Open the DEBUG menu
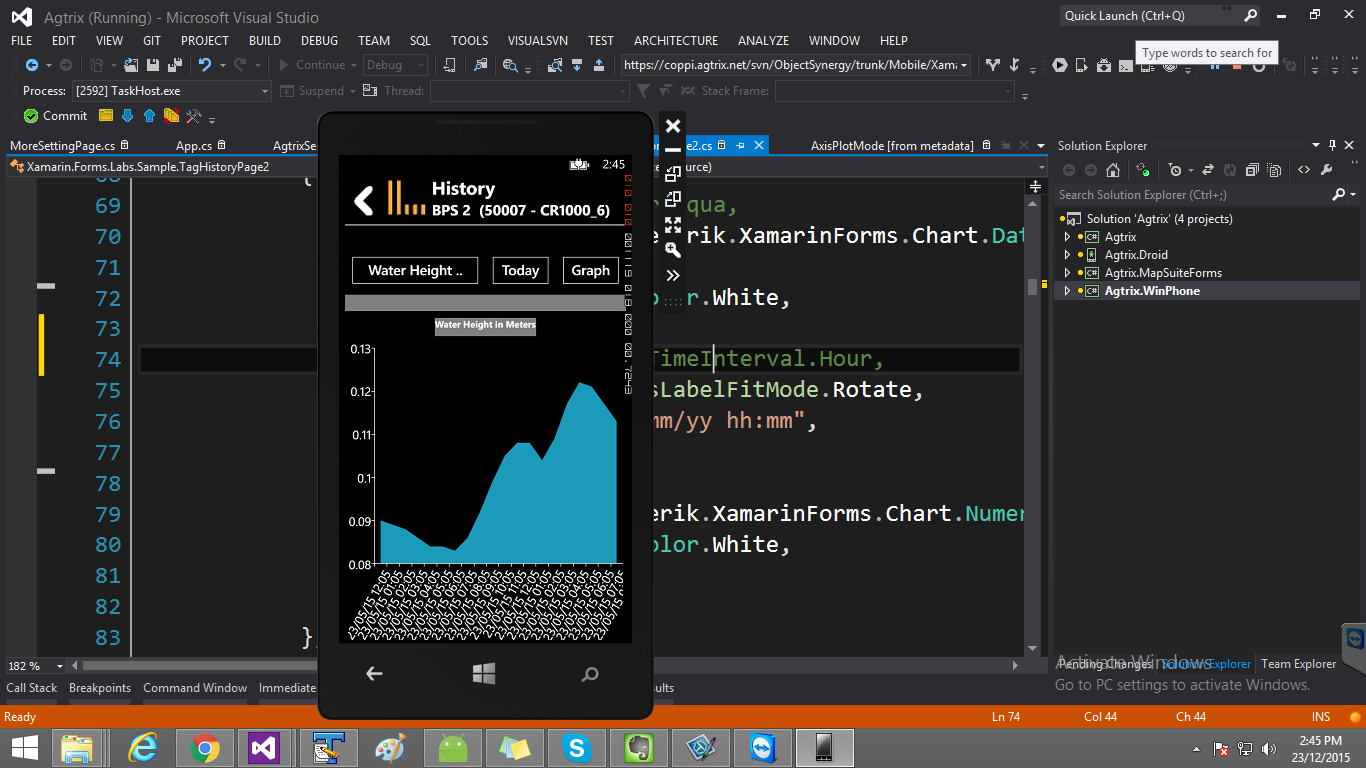 click(x=319, y=41)
